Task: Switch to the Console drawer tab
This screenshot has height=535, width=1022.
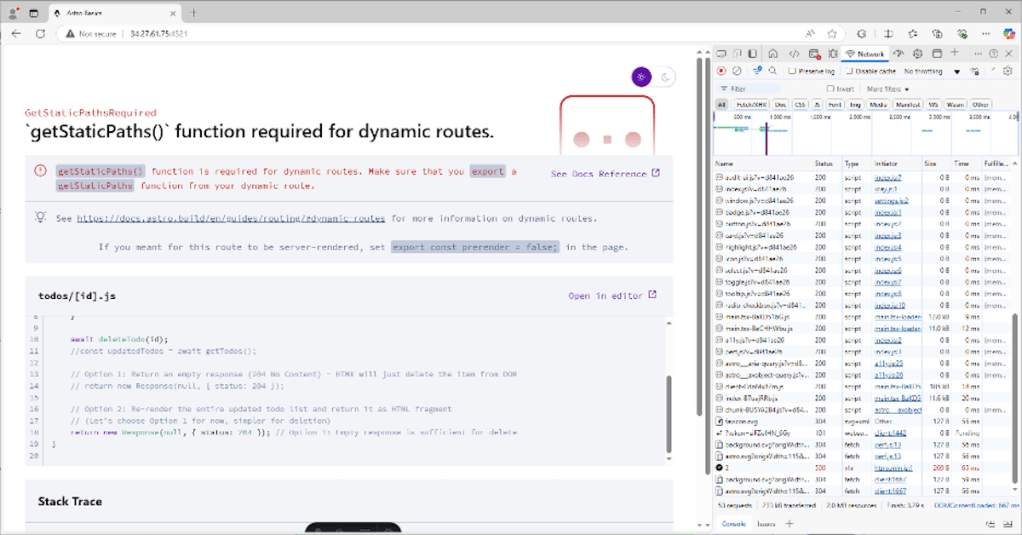Action: (x=734, y=523)
